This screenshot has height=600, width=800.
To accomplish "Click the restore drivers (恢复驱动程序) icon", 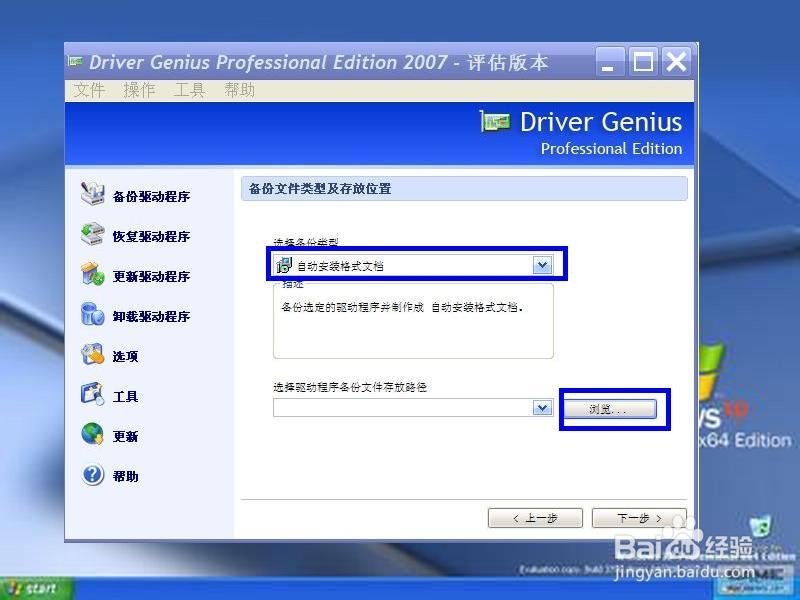I will (x=92, y=234).
